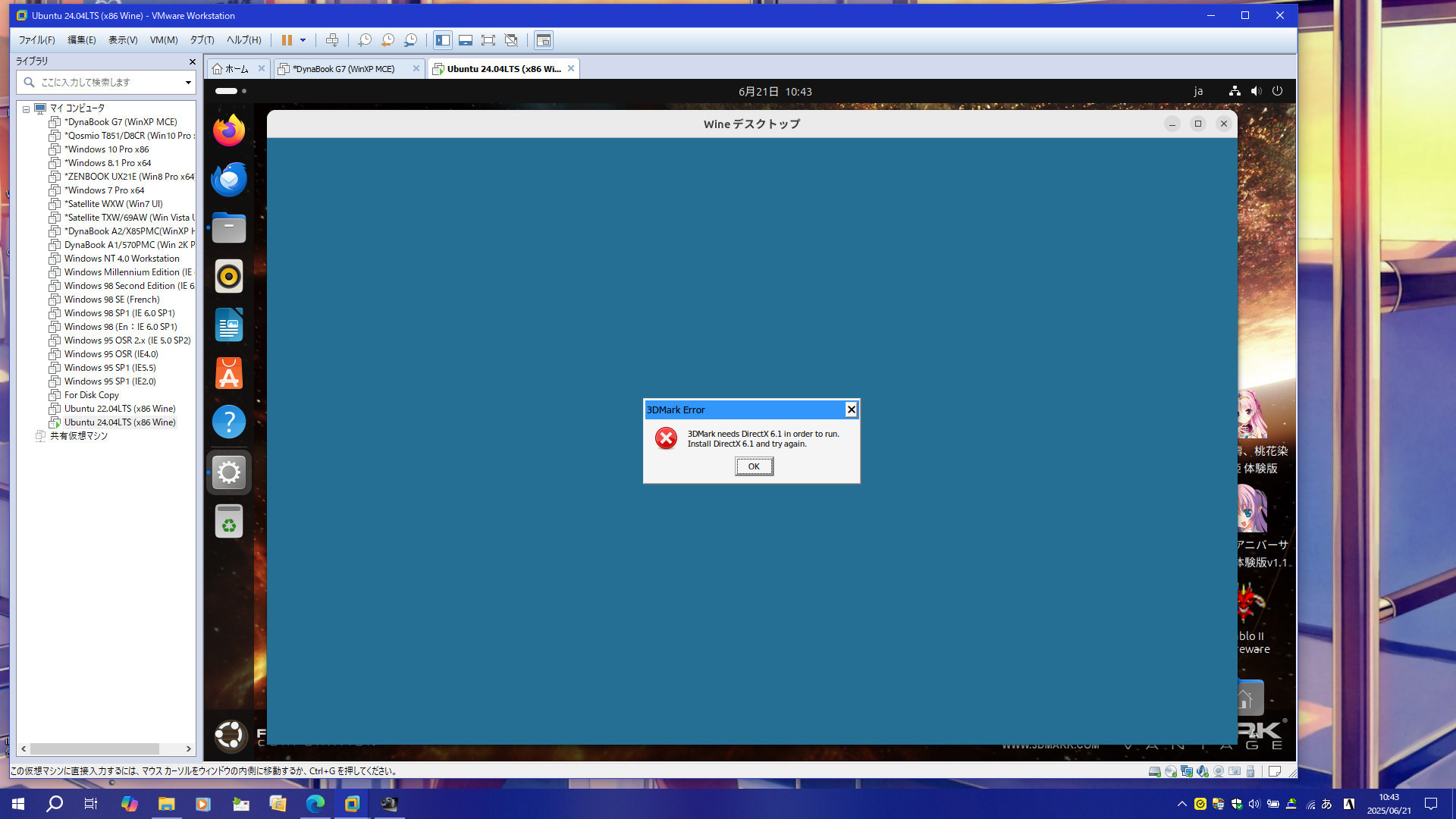The width and height of the screenshot is (1456, 819).
Task: Open the snapshot manager from the toolbar
Action: pyautogui.click(x=410, y=40)
